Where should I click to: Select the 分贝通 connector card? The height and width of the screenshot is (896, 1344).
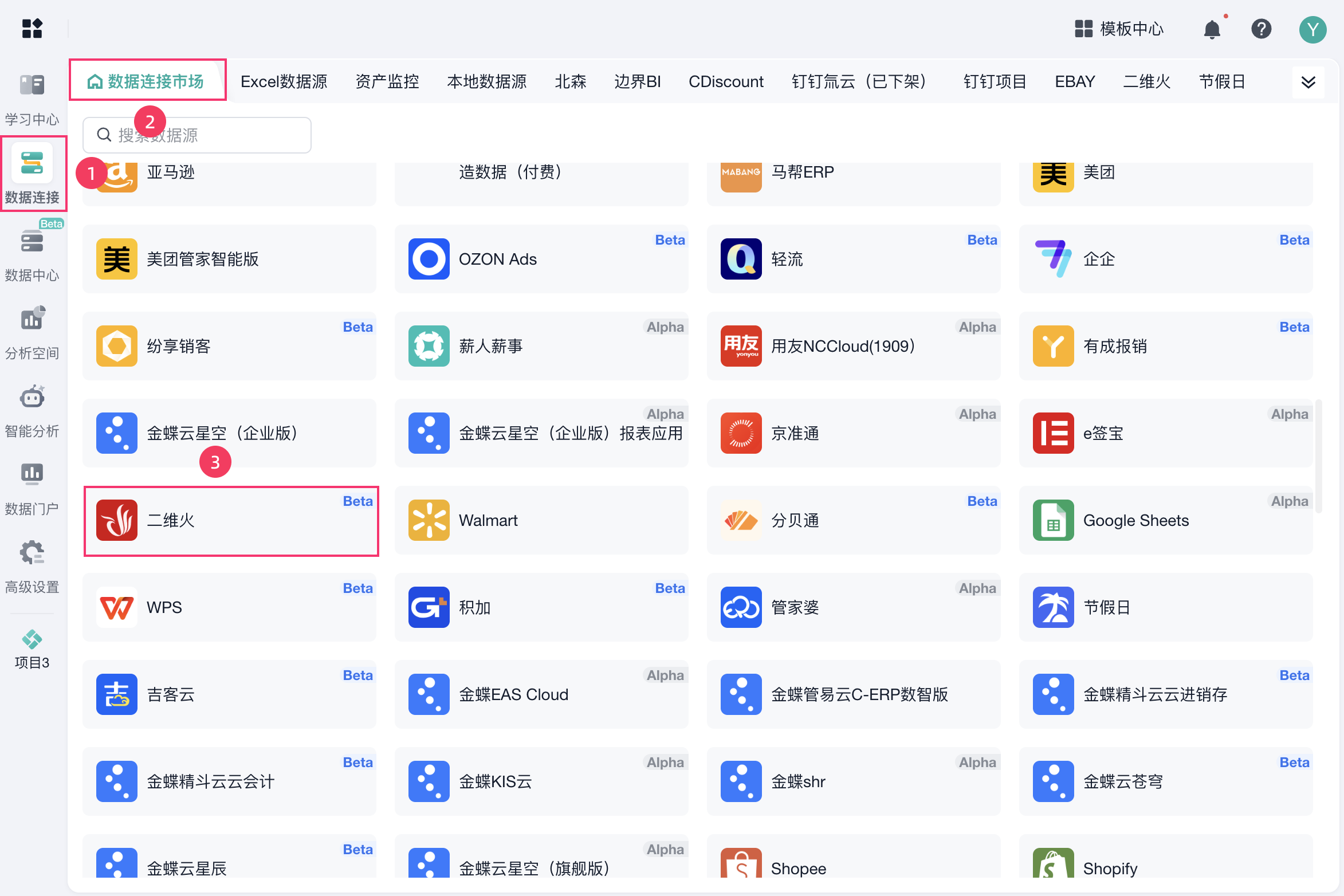854,520
